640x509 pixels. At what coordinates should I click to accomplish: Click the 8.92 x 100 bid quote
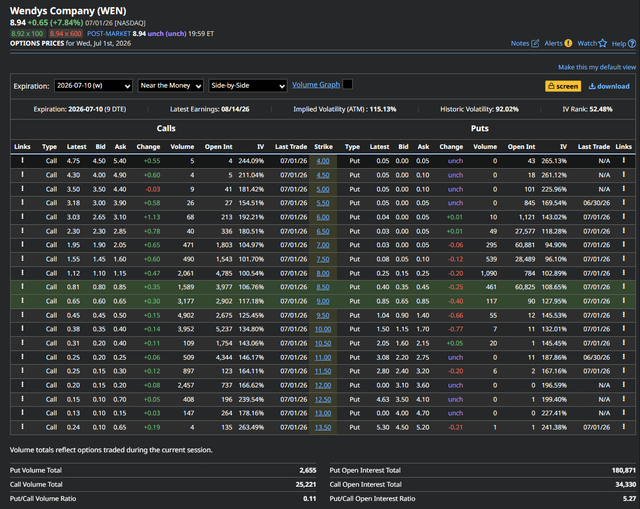(27, 34)
